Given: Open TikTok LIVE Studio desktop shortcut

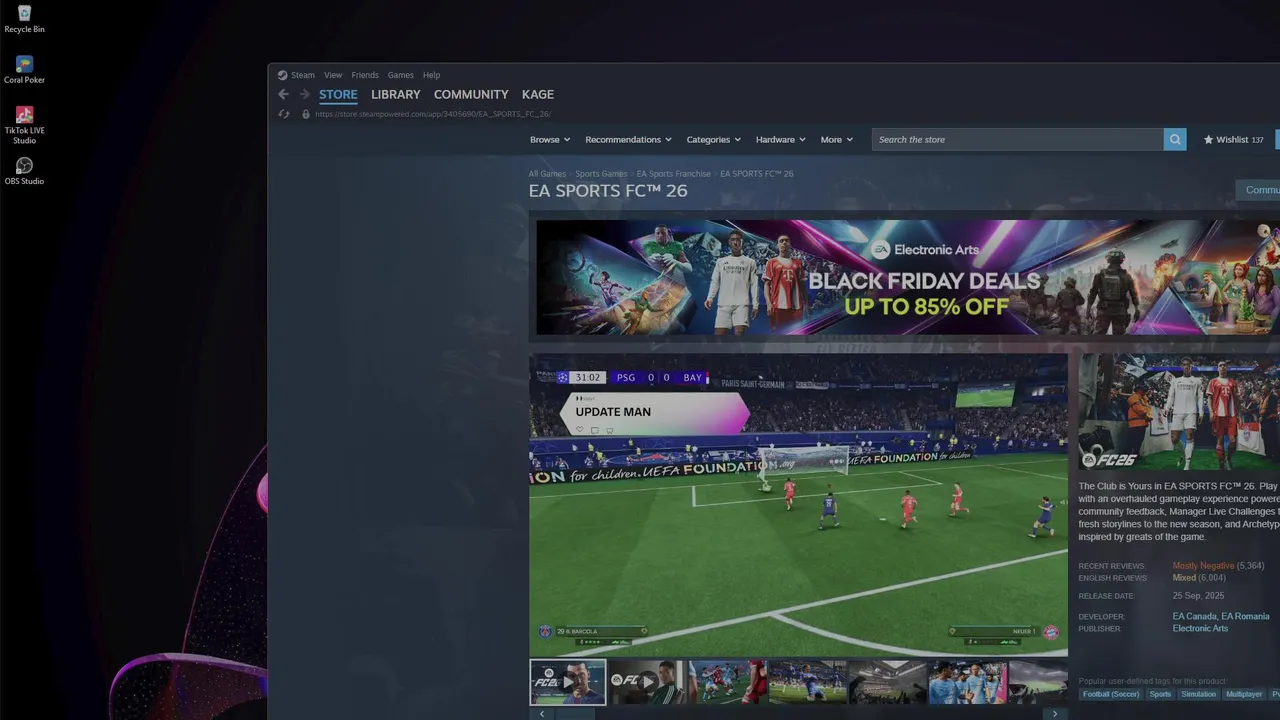Looking at the screenshot, I should (24, 125).
